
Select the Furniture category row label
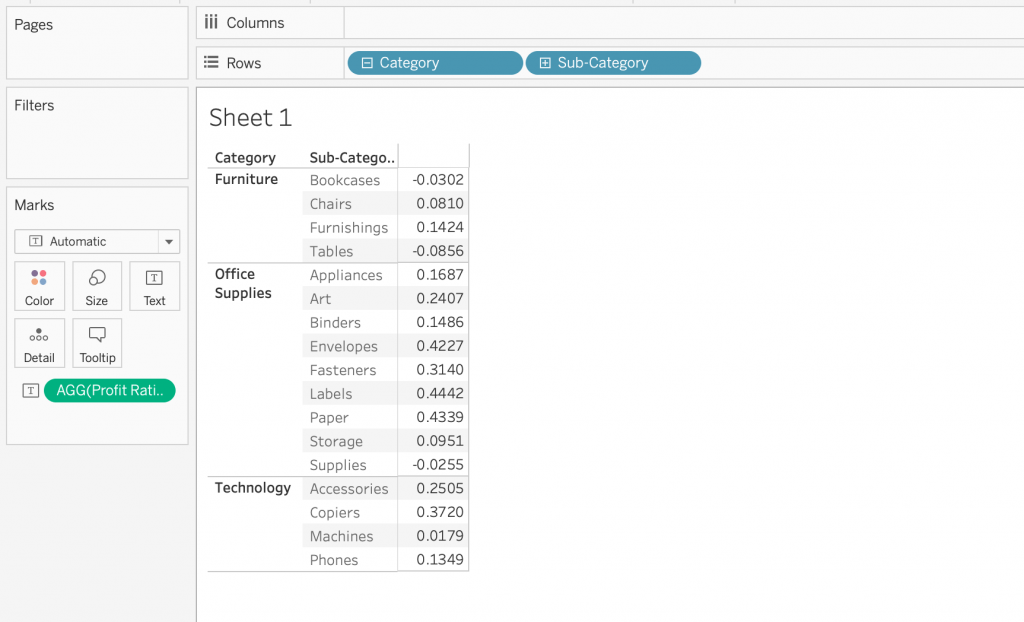click(x=246, y=180)
